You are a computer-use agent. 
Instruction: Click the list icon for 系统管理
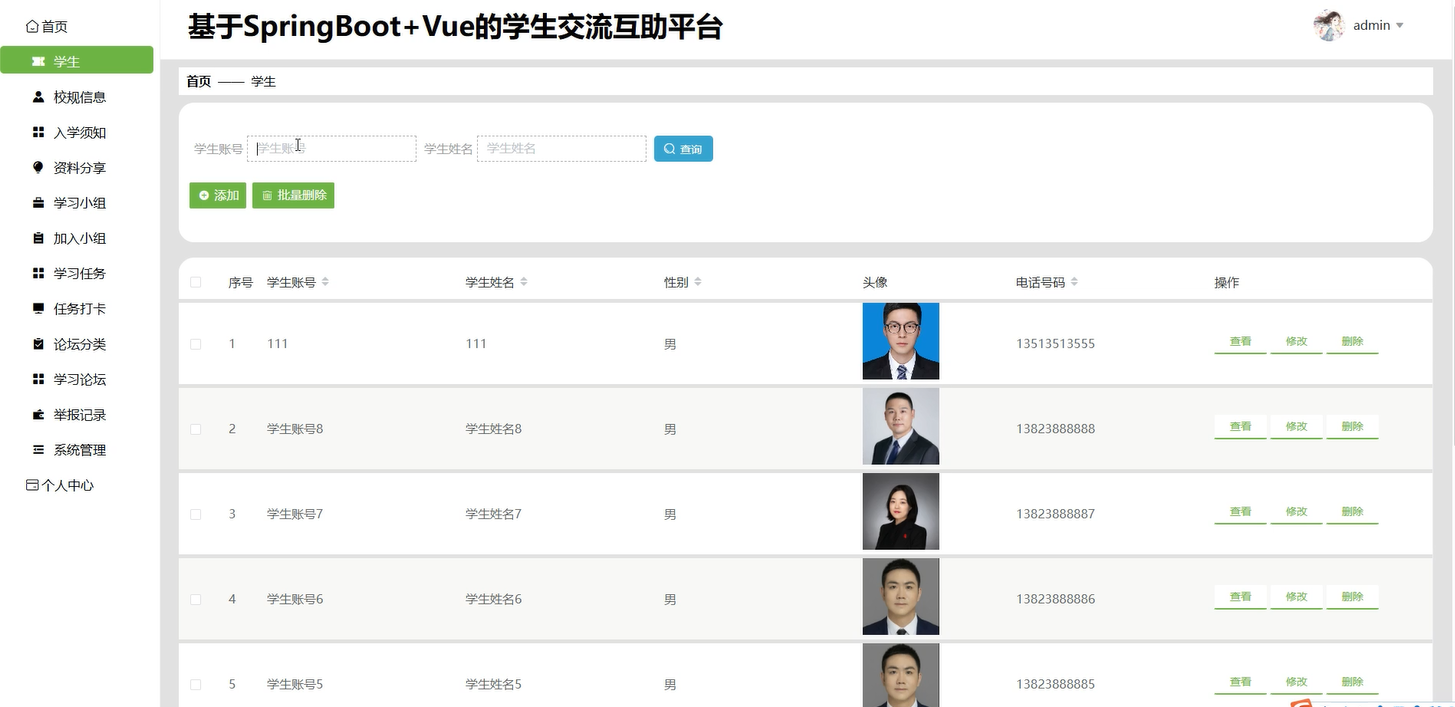pos(38,450)
